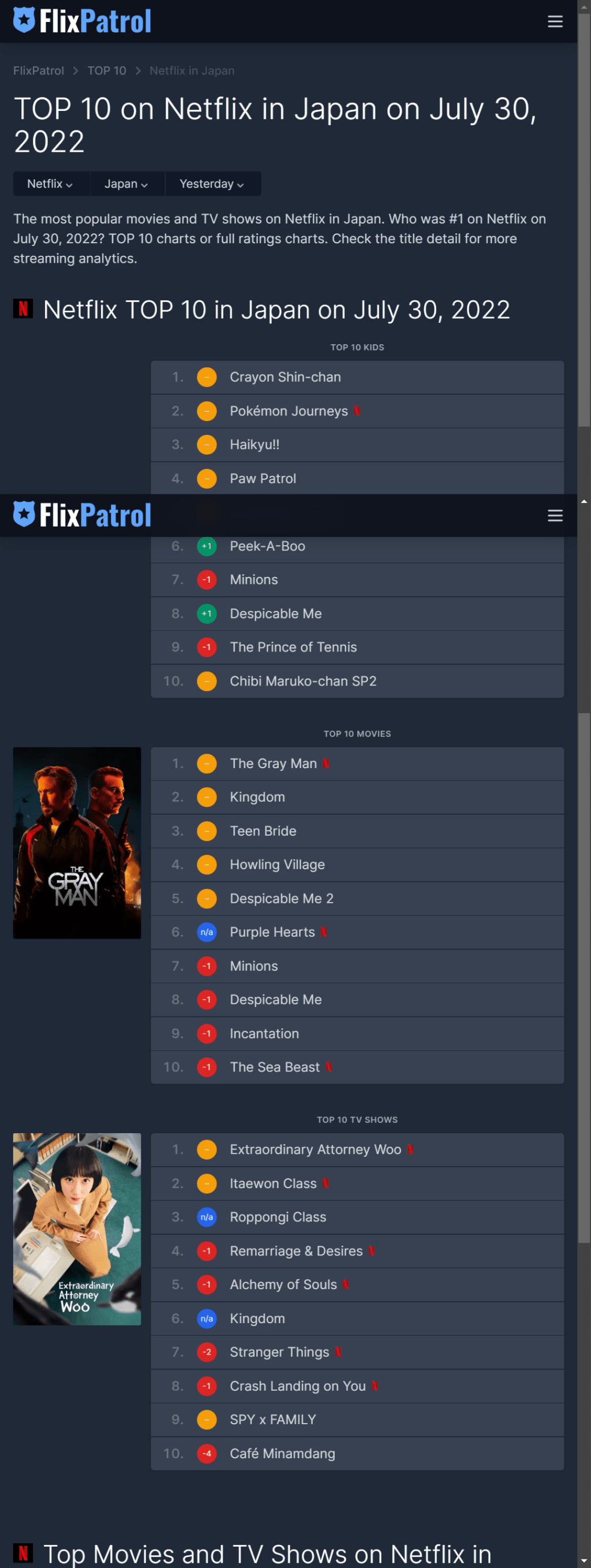This screenshot has height=1568, width=591.
Task: Open the Extraordinary Attorney Woo title link
Action: coord(315,1149)
